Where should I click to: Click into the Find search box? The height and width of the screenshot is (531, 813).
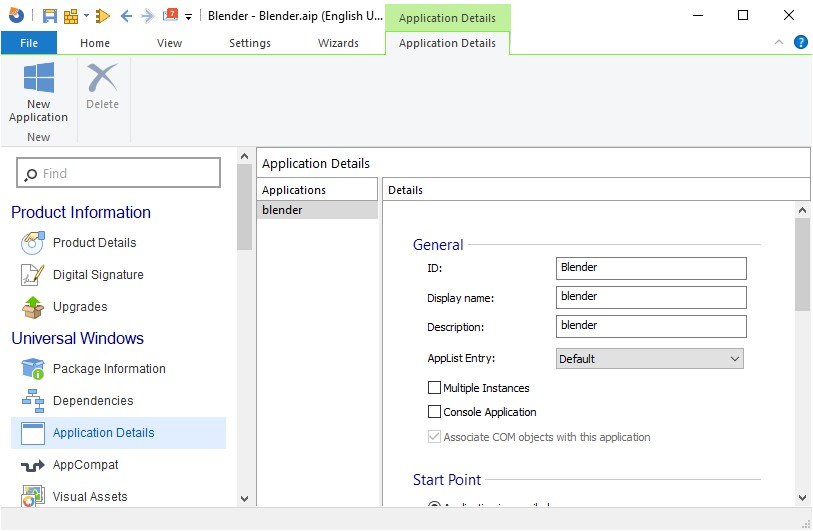pyautogui.click(x=119, y=173)
